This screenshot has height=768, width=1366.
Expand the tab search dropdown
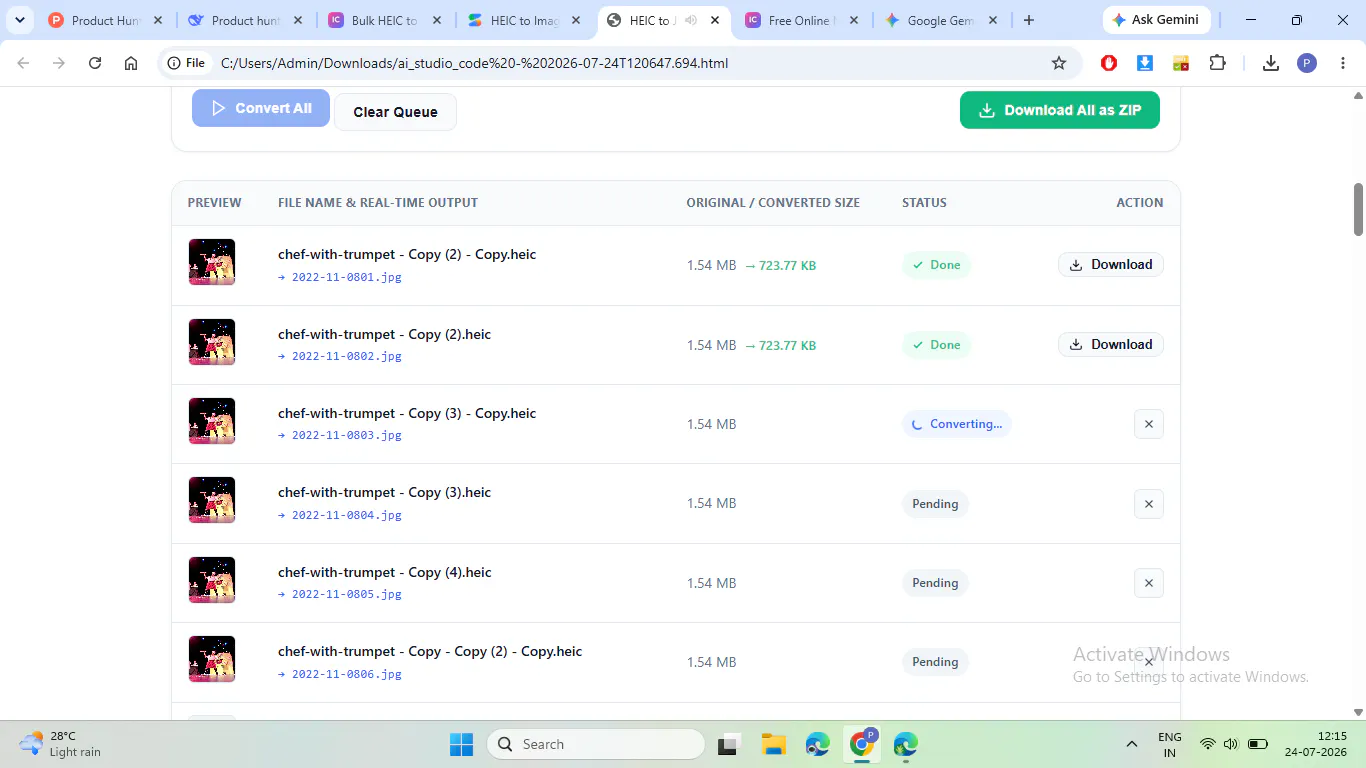pyautogui.click(x=19, y=20)
